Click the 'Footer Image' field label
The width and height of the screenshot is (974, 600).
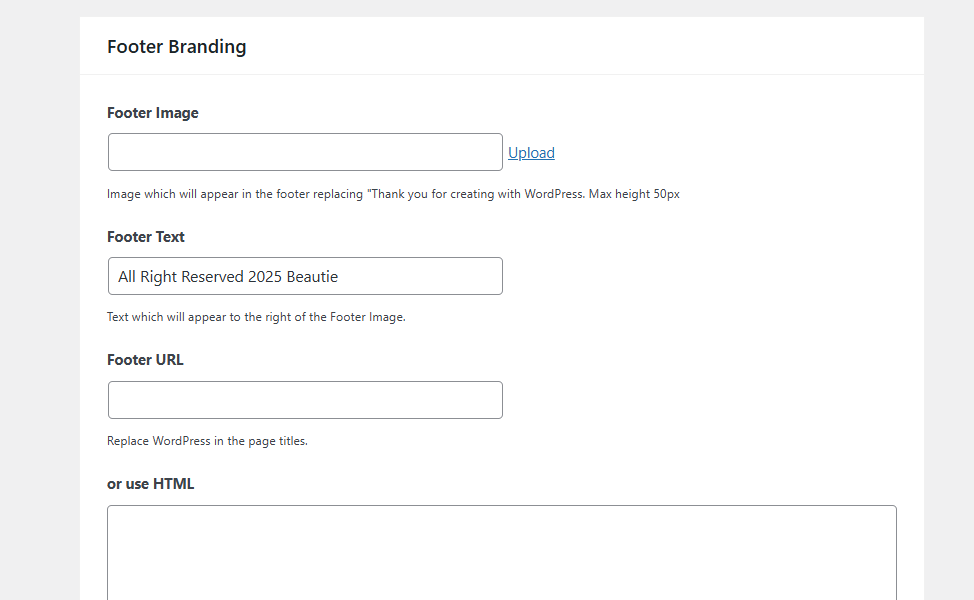point(153,113)
